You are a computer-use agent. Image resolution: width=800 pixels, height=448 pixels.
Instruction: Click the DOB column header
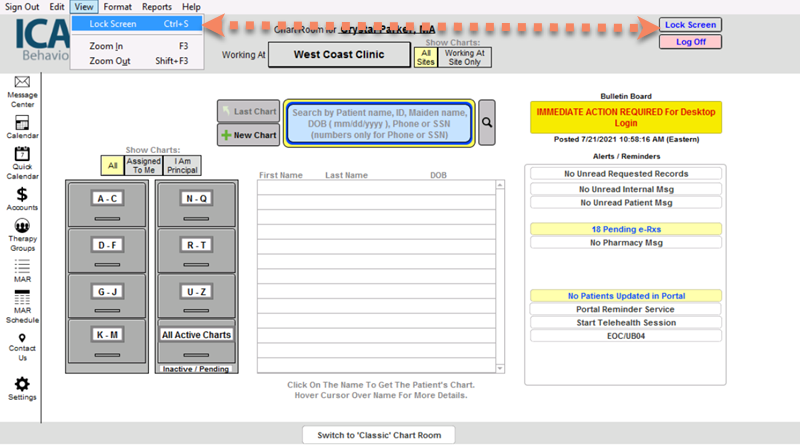pyautogui.click(x=438, y=175)
